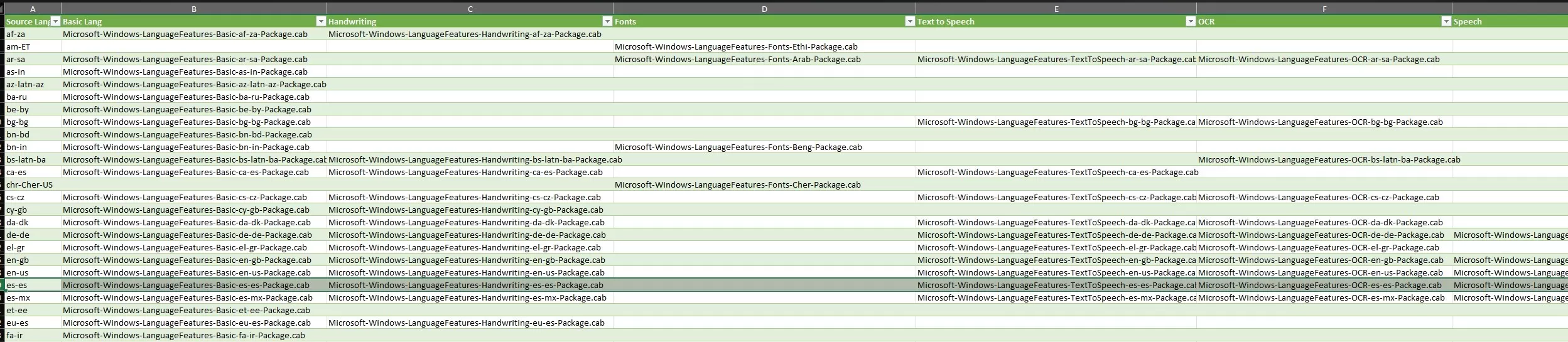The height and width of the screenshot is (342, 1568).
Task: Open the OCR column filter dropdown
Action: 1446,21
